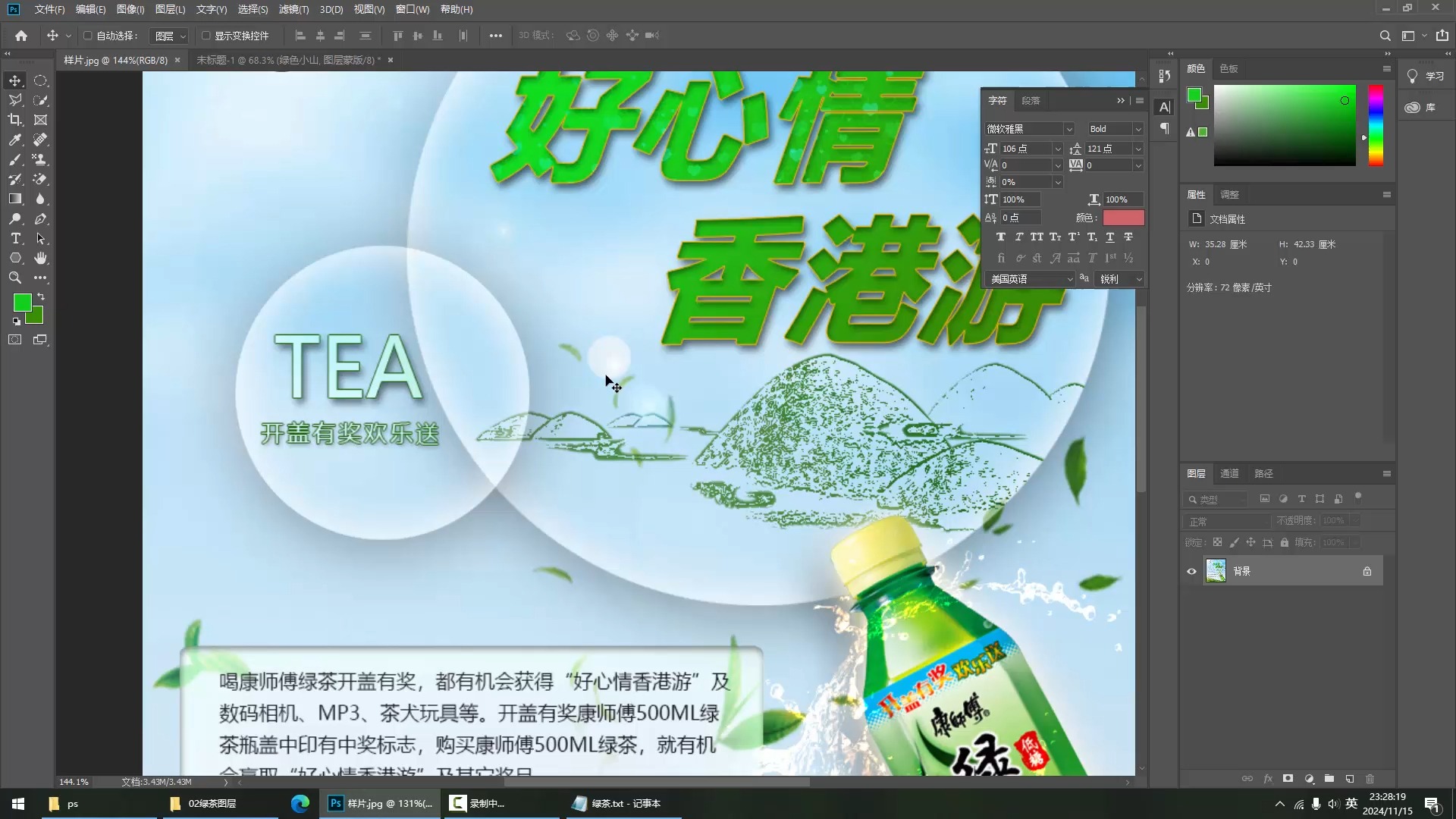The width and height of the screenshot is (1456, 819).
Task: Open the Bold font style dropdown
Action: tap(1137, 129)
